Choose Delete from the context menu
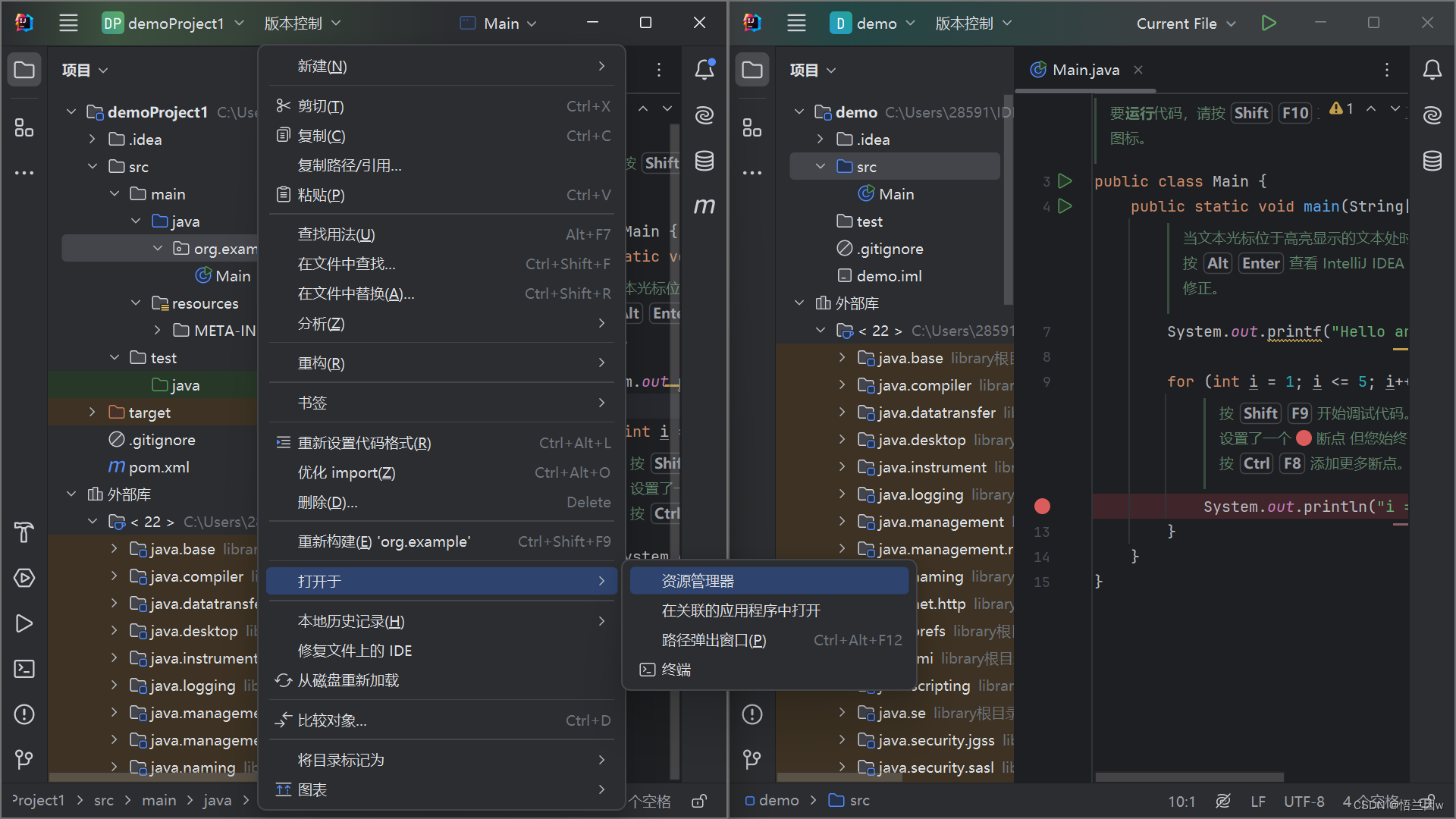The width and height of the screenshot is (1456, 819). coord(442,502)
